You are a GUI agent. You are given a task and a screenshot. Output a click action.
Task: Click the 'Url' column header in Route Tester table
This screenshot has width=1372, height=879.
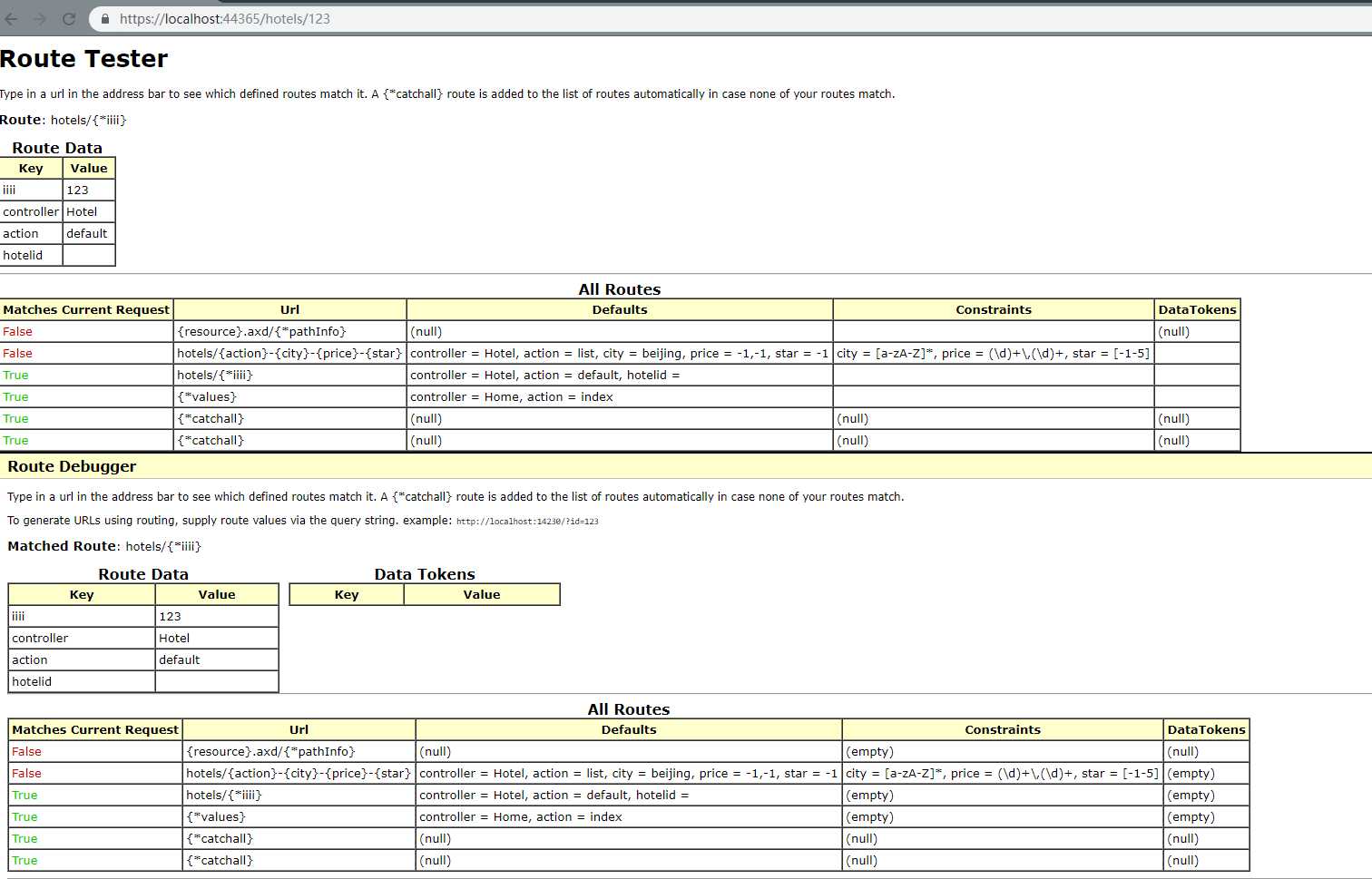[289, 309]
